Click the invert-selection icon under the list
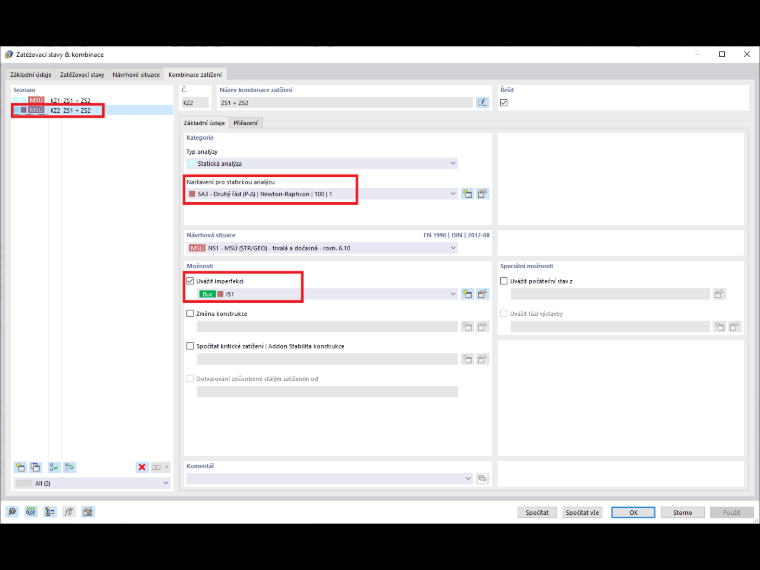 [x=69, y=467]
